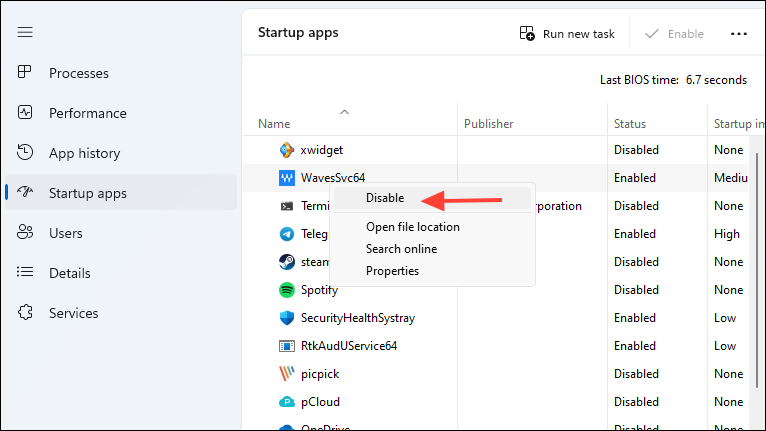The image size is (766, 431).
Task: Click the RtkAudUService64 app icon
Action: (x=287, y=346)
